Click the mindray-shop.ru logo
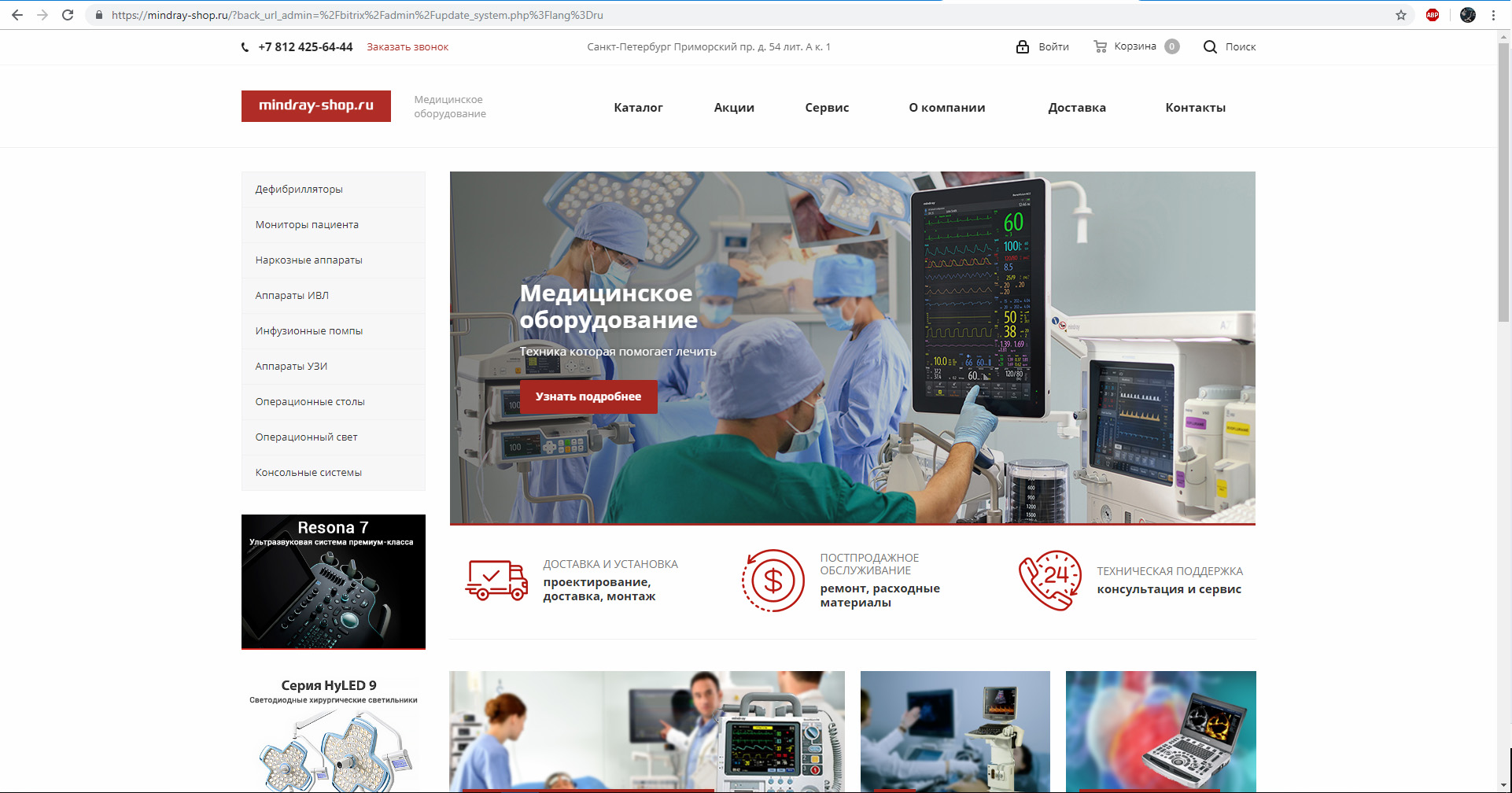Image resolution: width=1512 pixels, height=793 pixels. point(316,106)
